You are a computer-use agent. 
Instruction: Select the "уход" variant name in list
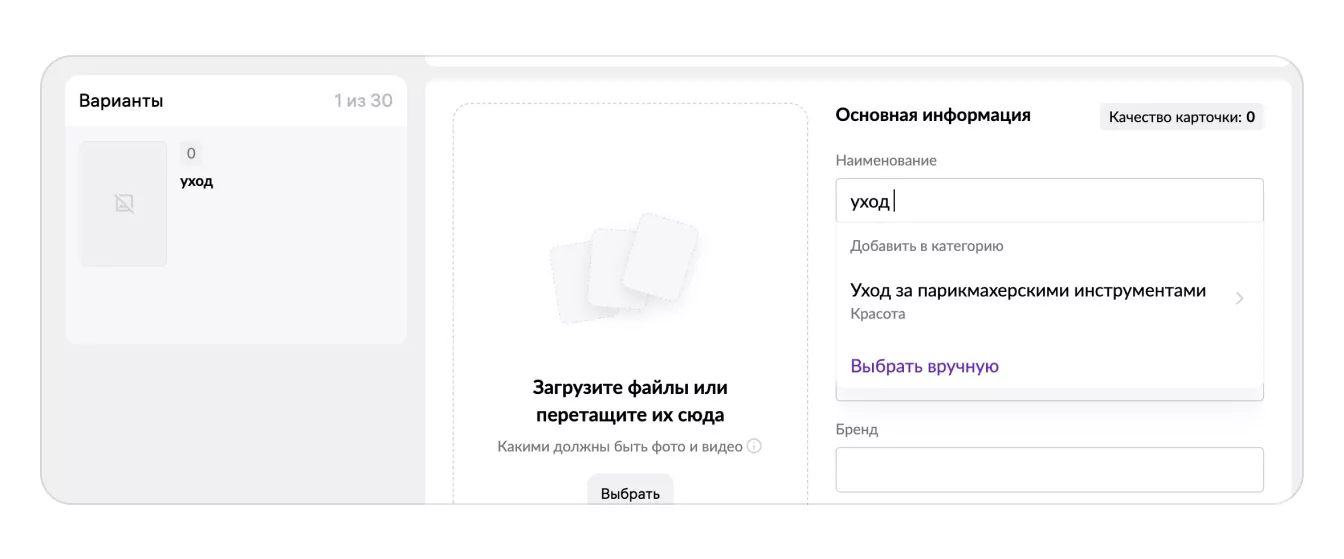[196, 181]
